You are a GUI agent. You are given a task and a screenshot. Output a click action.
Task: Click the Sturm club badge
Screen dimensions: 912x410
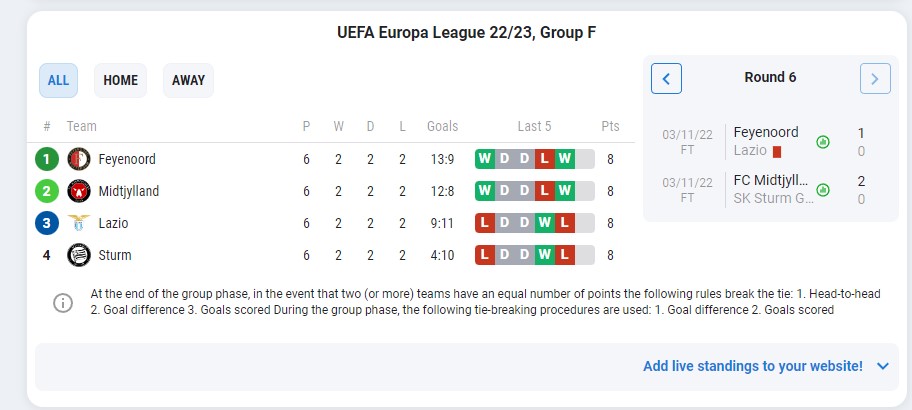[79, 255]
